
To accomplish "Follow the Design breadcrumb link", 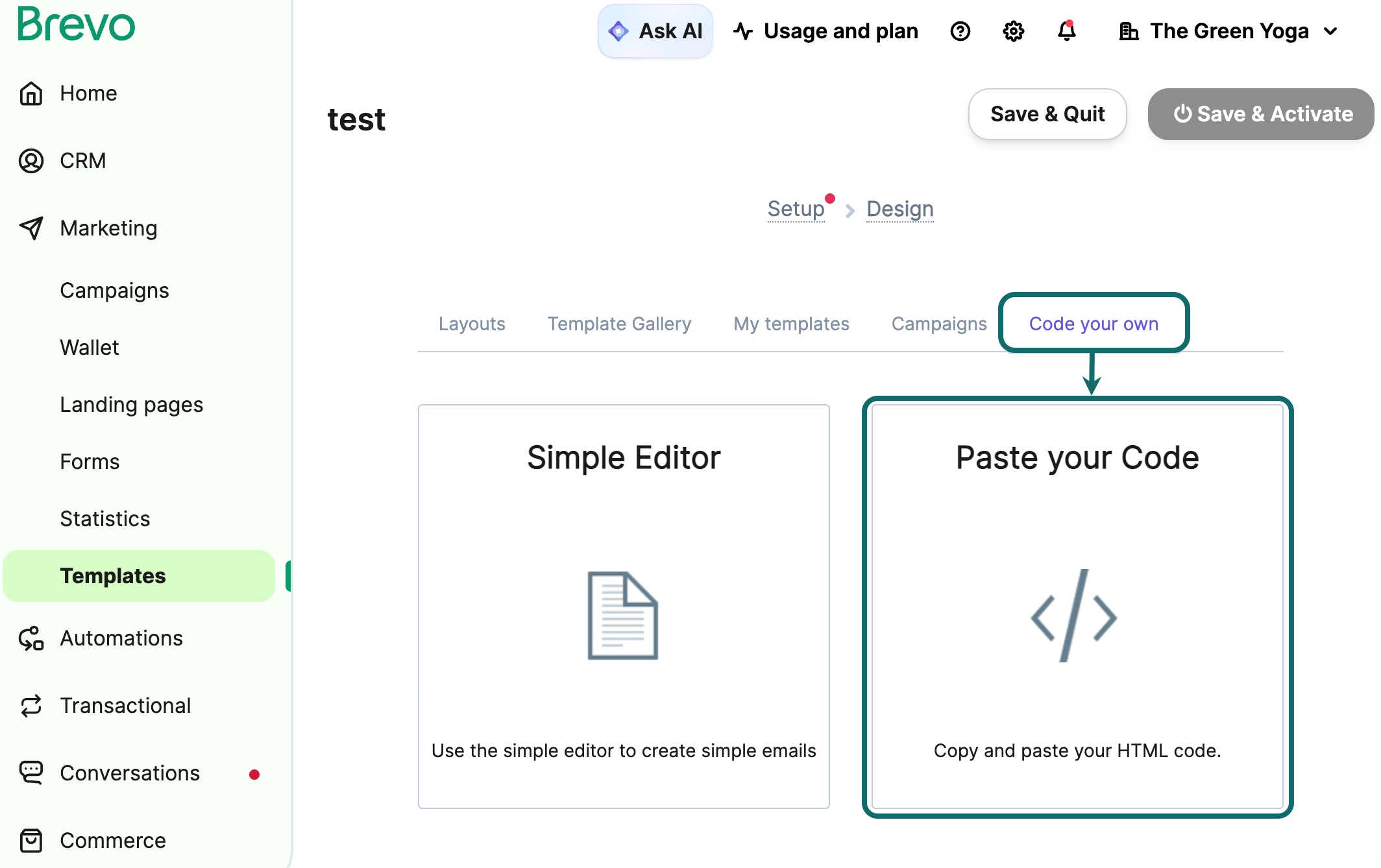I will (x=899, y=209).
